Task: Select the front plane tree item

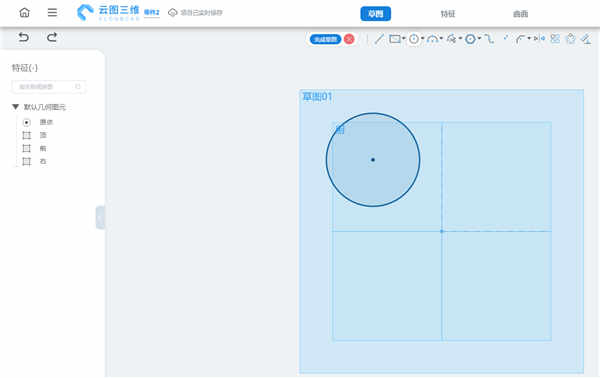Action: pos(34,148)
